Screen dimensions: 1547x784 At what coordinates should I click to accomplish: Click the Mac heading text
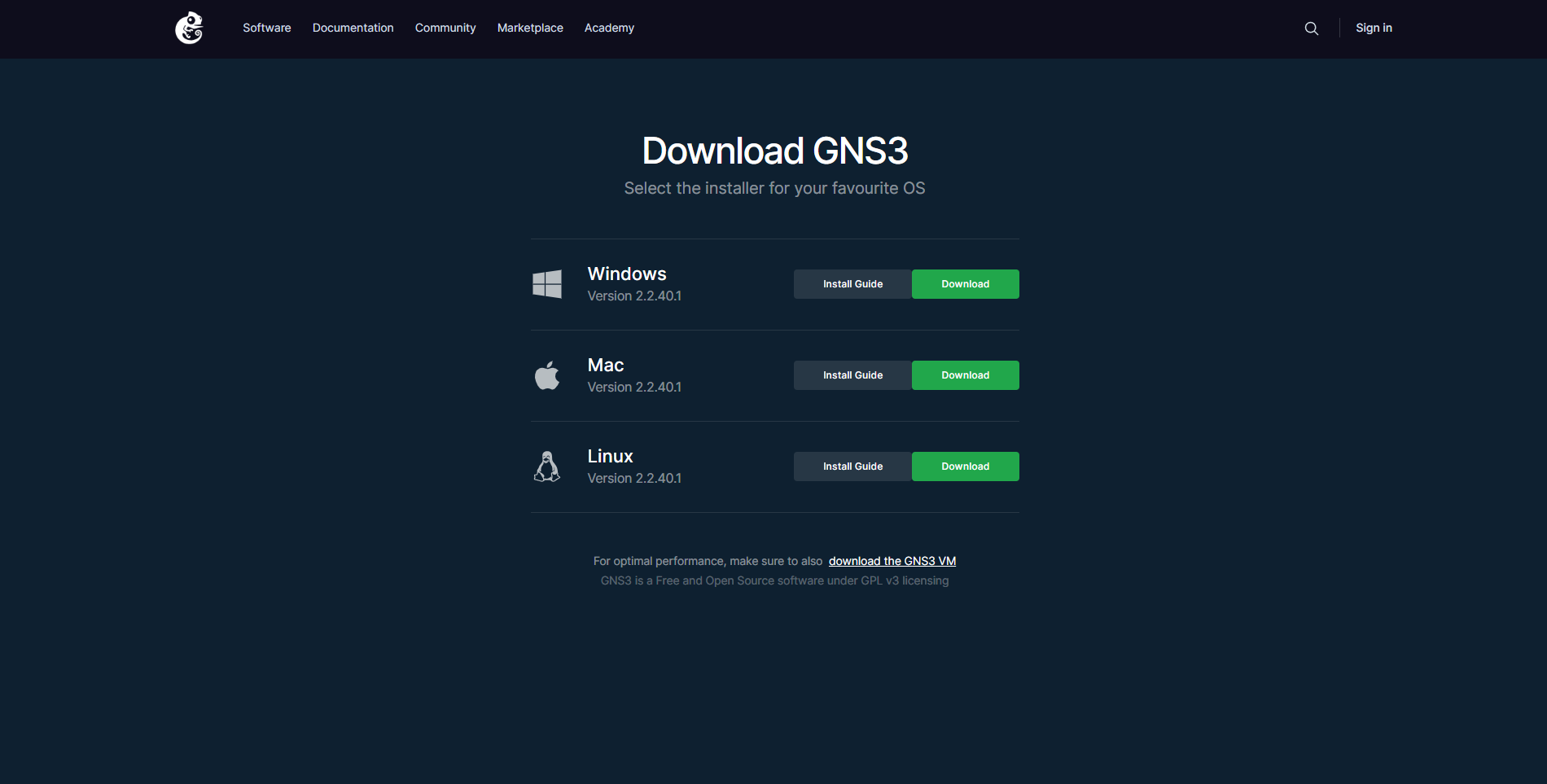[x=606, y=365]
